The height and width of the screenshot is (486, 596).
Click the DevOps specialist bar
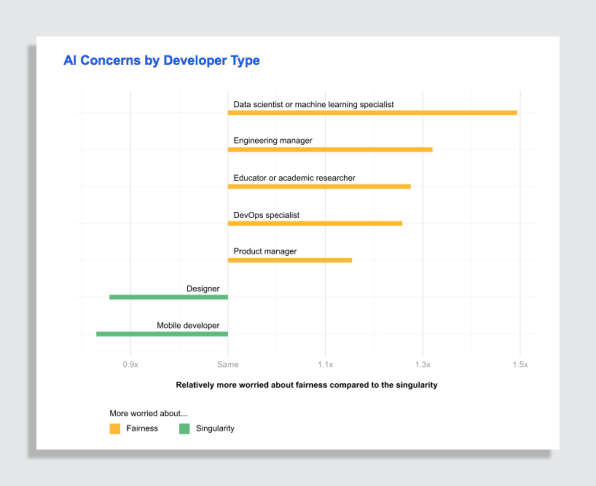tap(315, 223)
